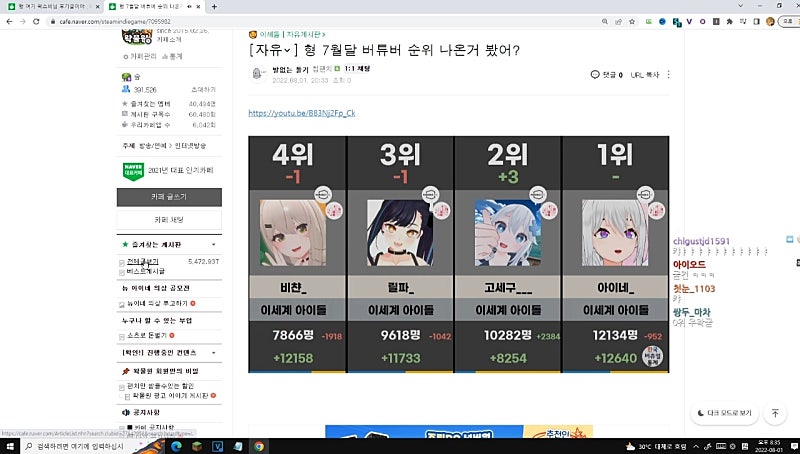
Task: Open the three-dot post options menu
Action: 668,74
